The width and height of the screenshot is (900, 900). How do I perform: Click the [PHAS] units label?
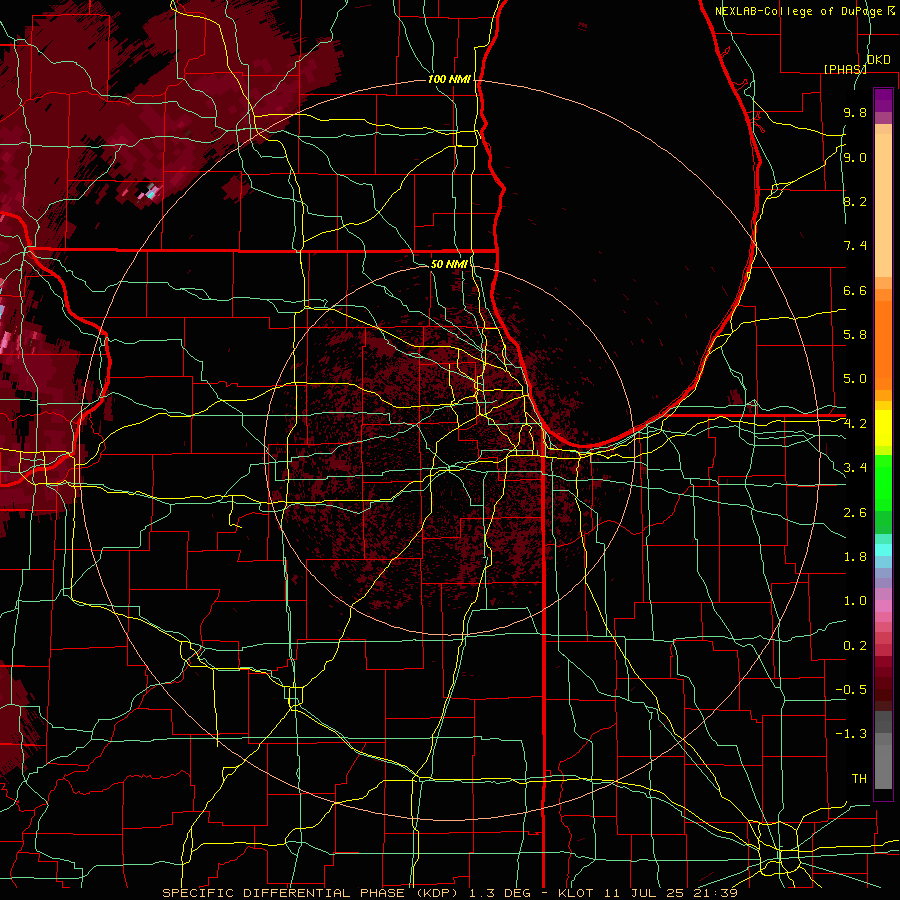coord(845,69)
